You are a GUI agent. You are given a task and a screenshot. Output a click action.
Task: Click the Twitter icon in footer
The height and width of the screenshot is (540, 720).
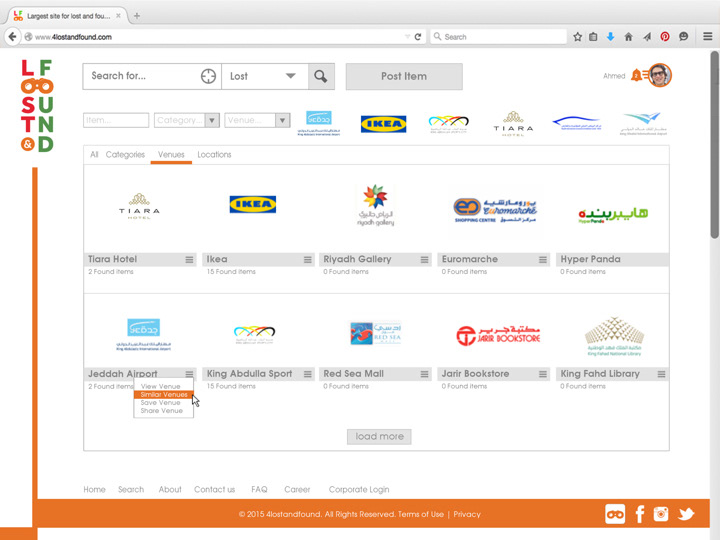tap(686, 514)
